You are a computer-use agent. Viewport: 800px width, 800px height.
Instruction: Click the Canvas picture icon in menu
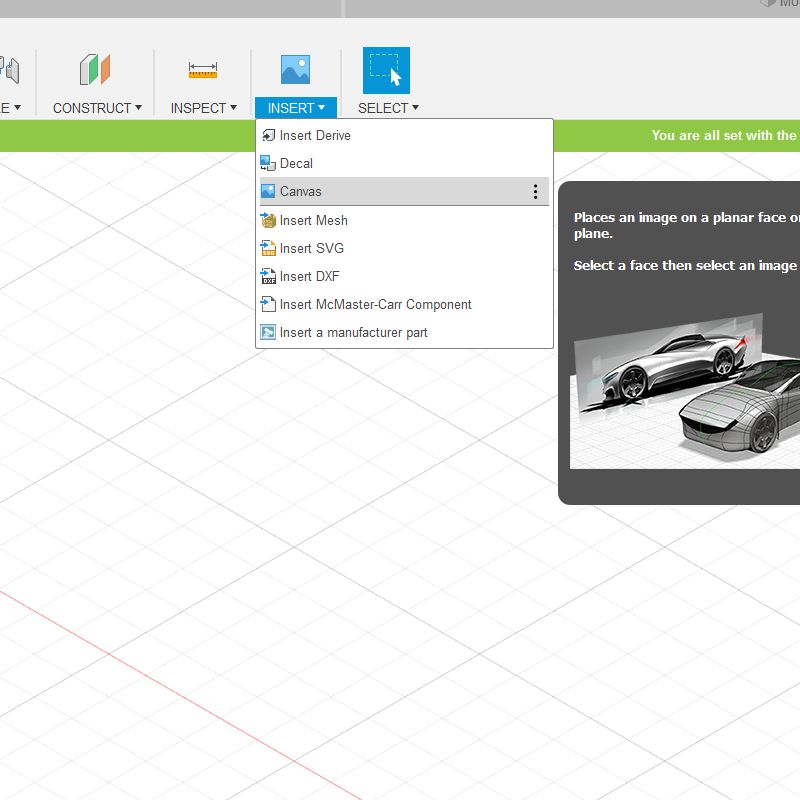(268, 191)
